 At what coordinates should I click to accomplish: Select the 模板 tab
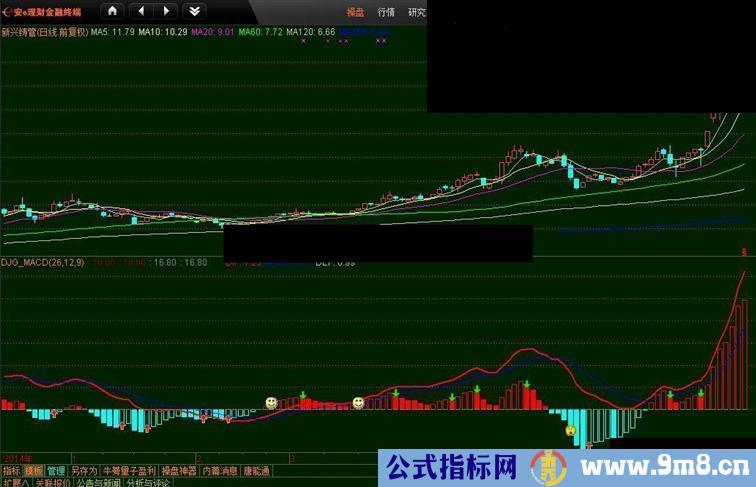(x=34, y=470)
